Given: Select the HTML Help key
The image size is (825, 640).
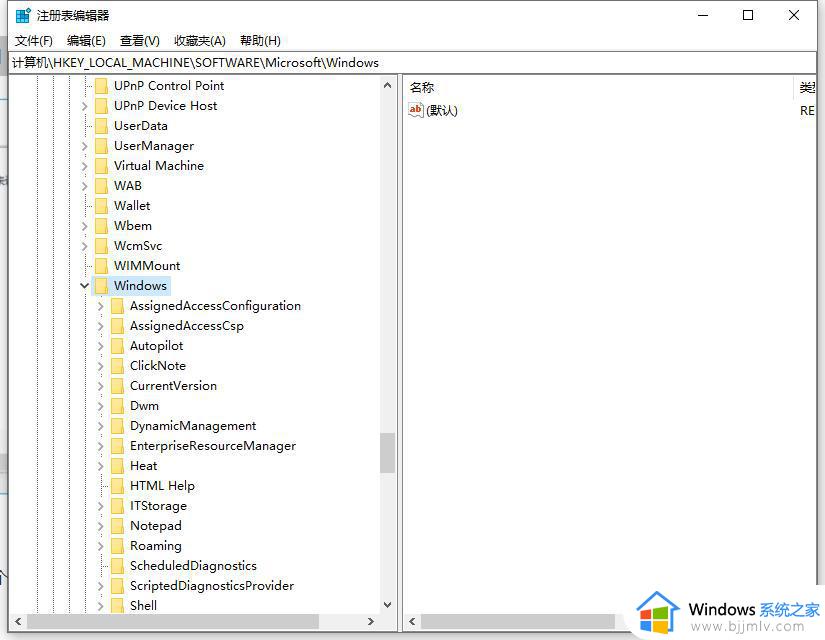Looking at the screenshot, I should (x=162, y=486).
